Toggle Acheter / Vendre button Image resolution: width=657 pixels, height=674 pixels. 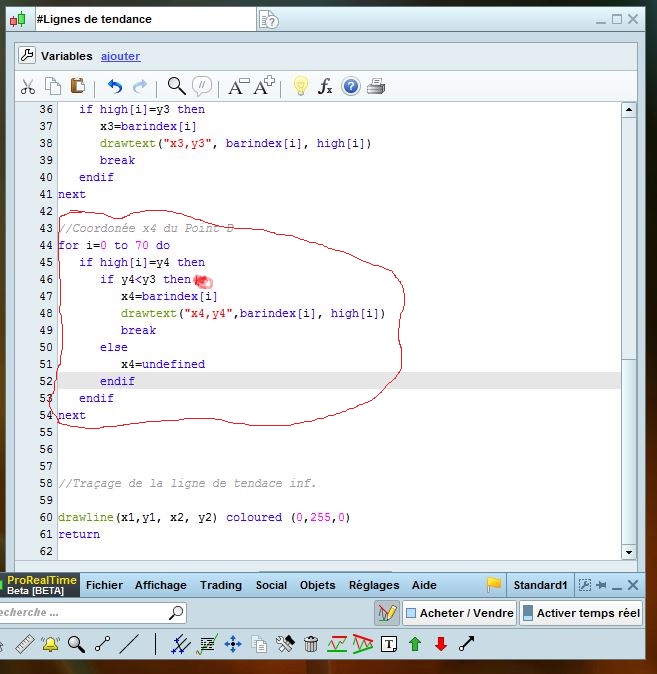(459, 613)
